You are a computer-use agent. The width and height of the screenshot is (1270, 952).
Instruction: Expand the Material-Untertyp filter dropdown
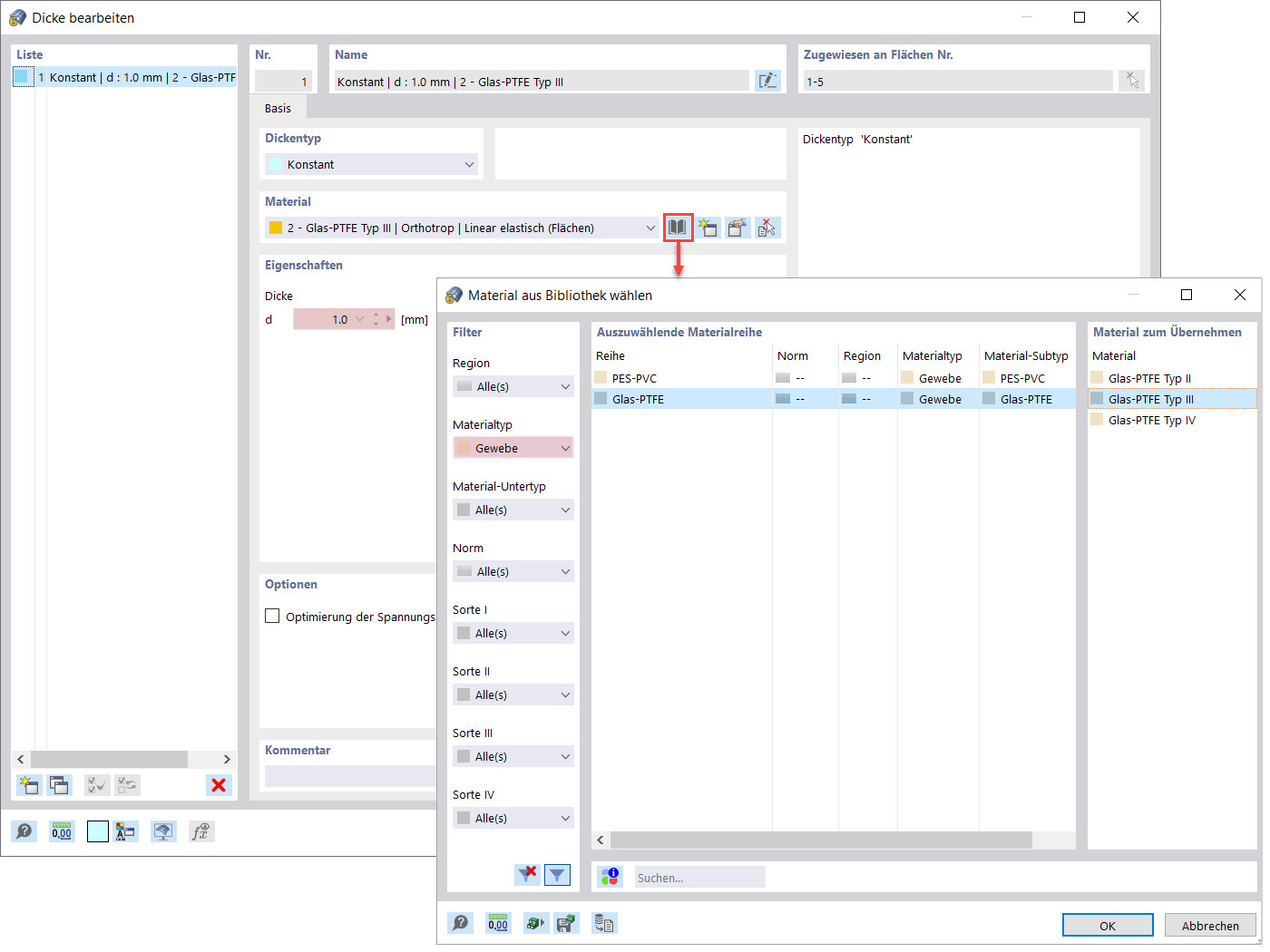513,510
